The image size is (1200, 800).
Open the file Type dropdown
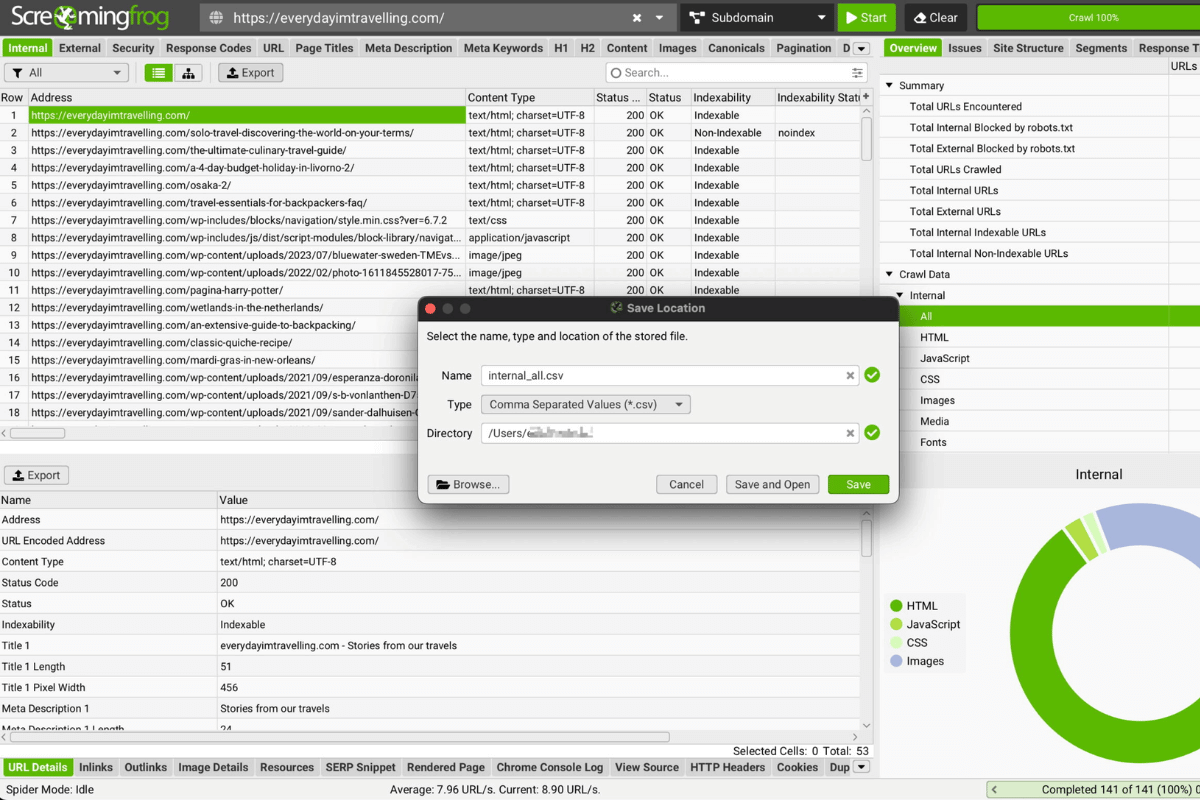click(585, 404)
